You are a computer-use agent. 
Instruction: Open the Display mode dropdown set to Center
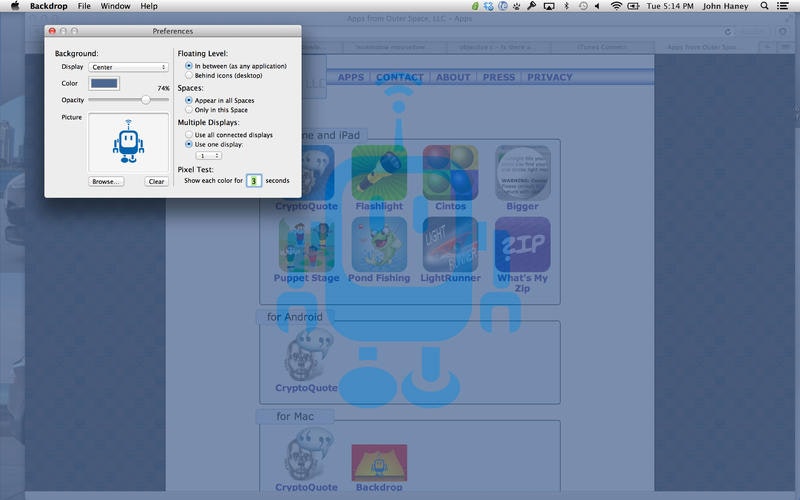pyautogui.click(x=128, y=67)
